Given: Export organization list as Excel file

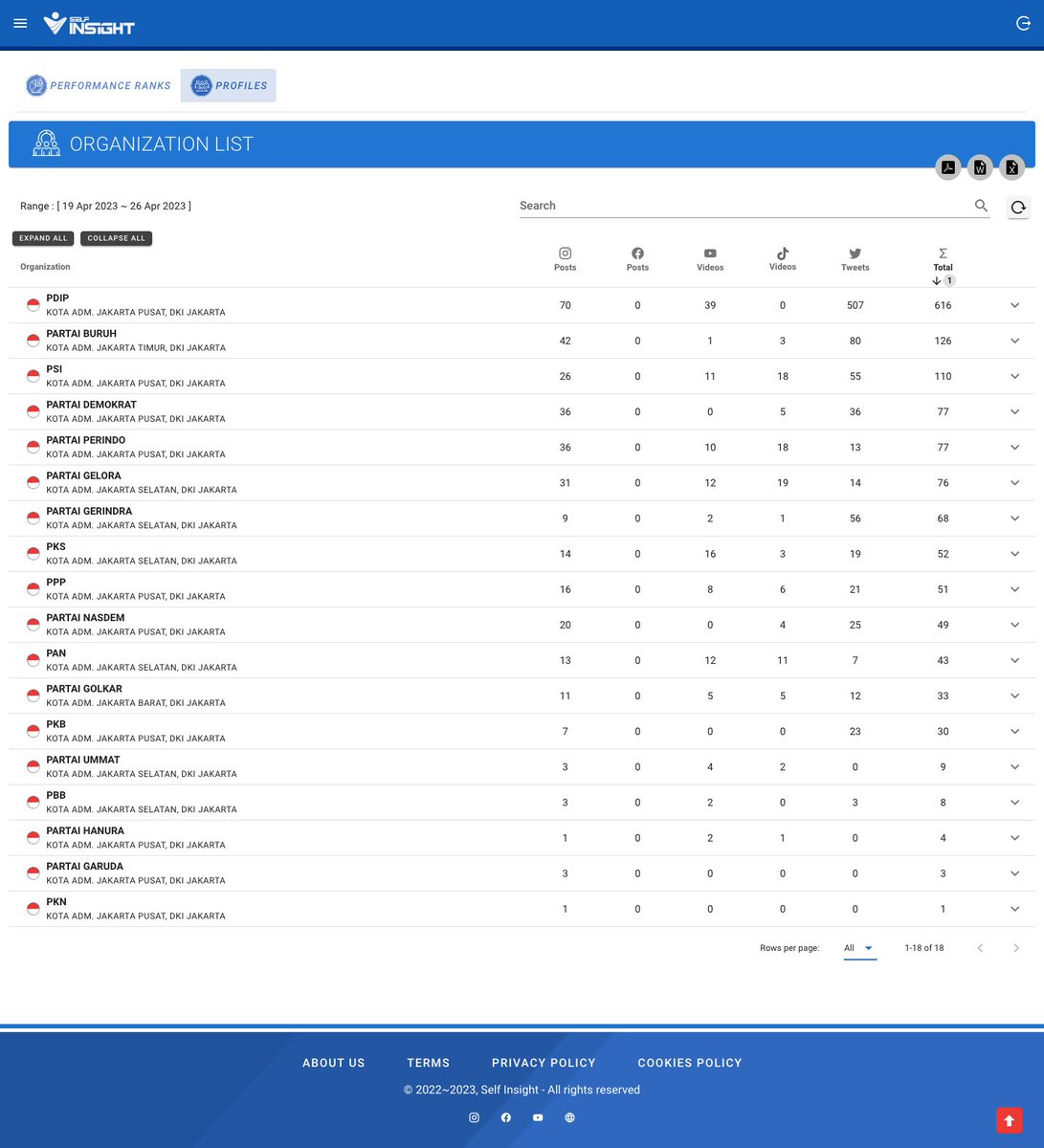Looking at the screenshot, I should [1012, 167].
